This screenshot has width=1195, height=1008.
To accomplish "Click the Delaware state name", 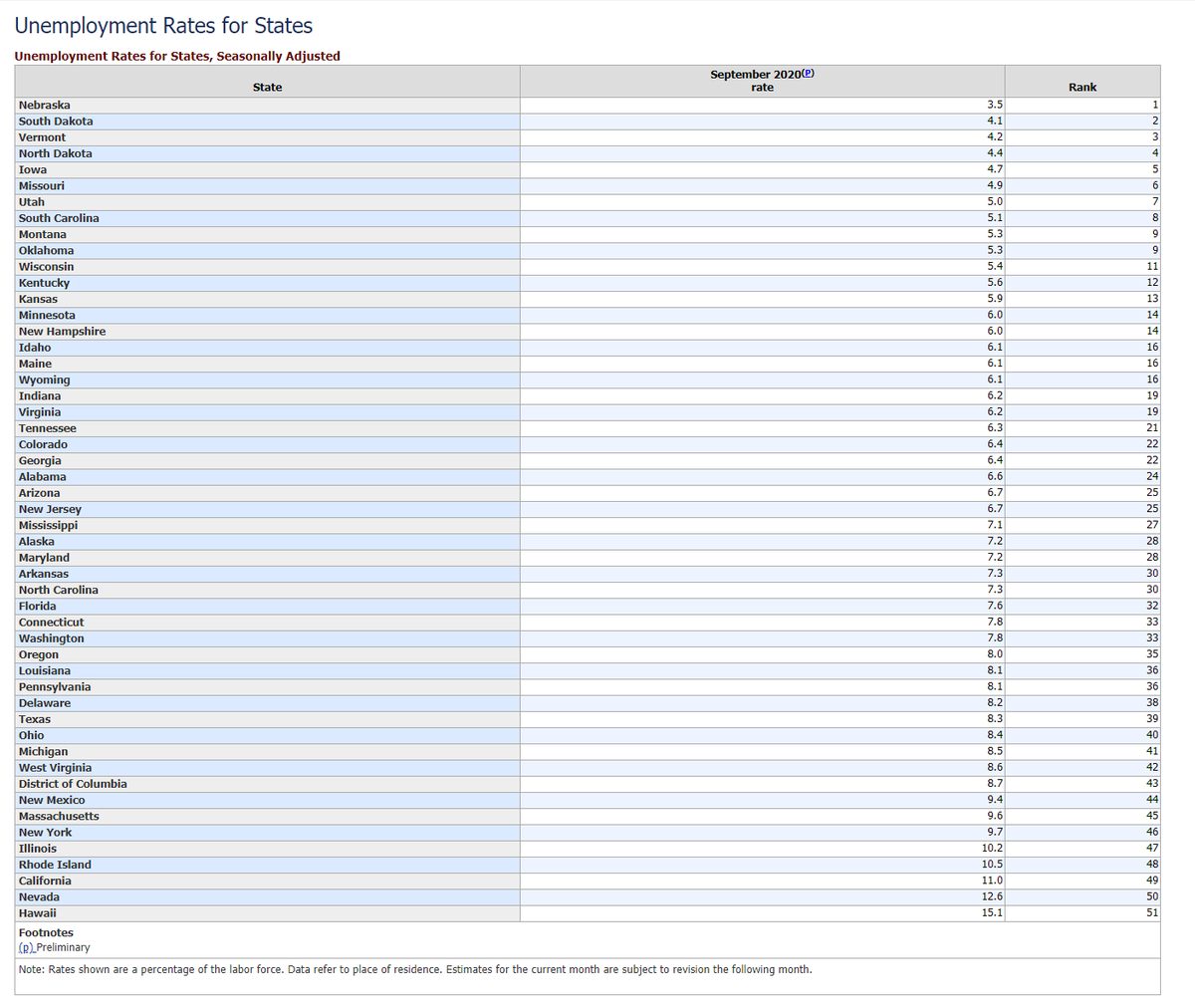I will (45, 703).
